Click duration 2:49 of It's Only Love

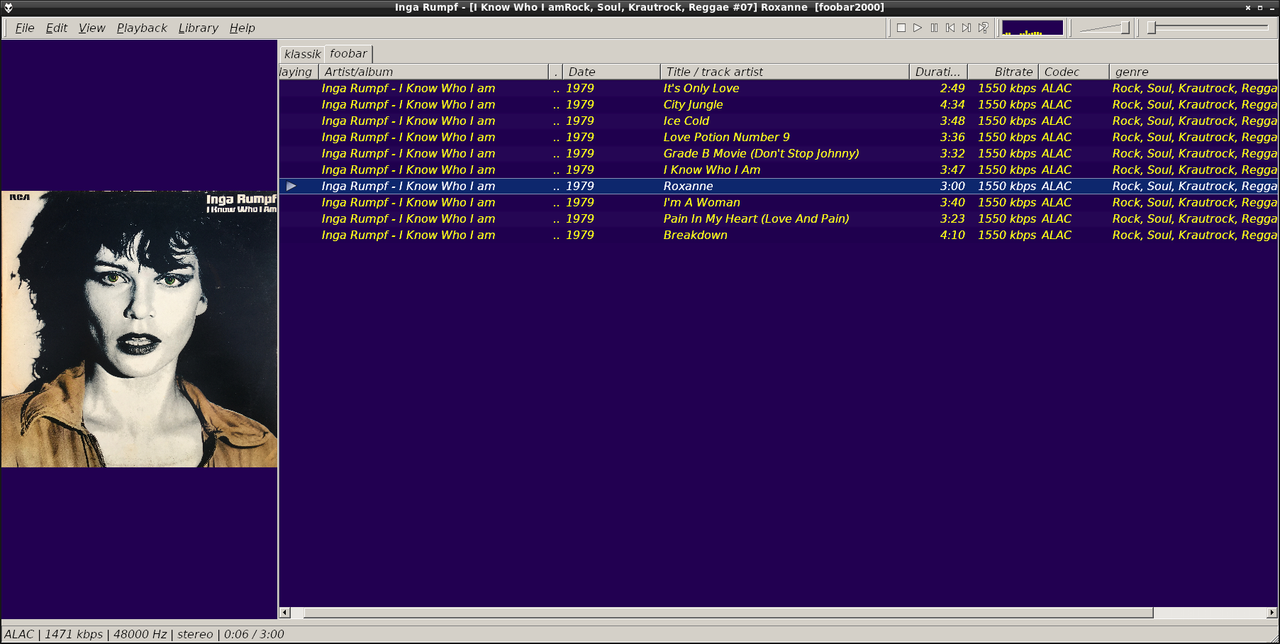click(952, 88)
